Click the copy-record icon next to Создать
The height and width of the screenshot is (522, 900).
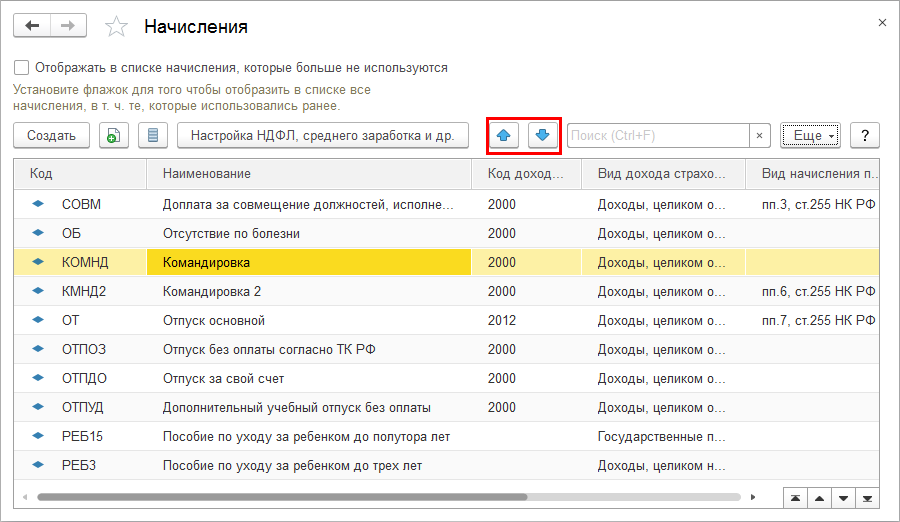(x=115, y=136)
